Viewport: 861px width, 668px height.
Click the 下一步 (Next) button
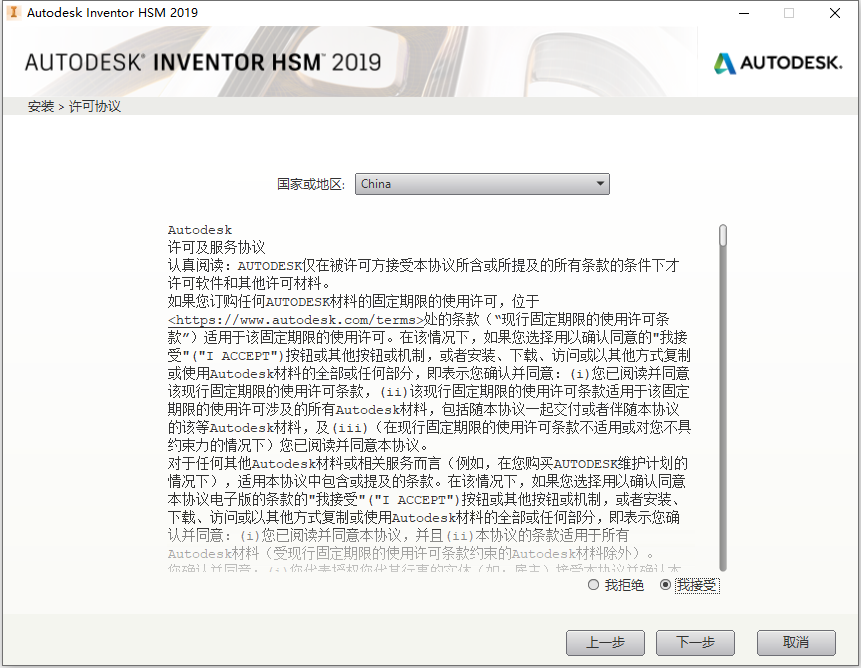(695, 642)
